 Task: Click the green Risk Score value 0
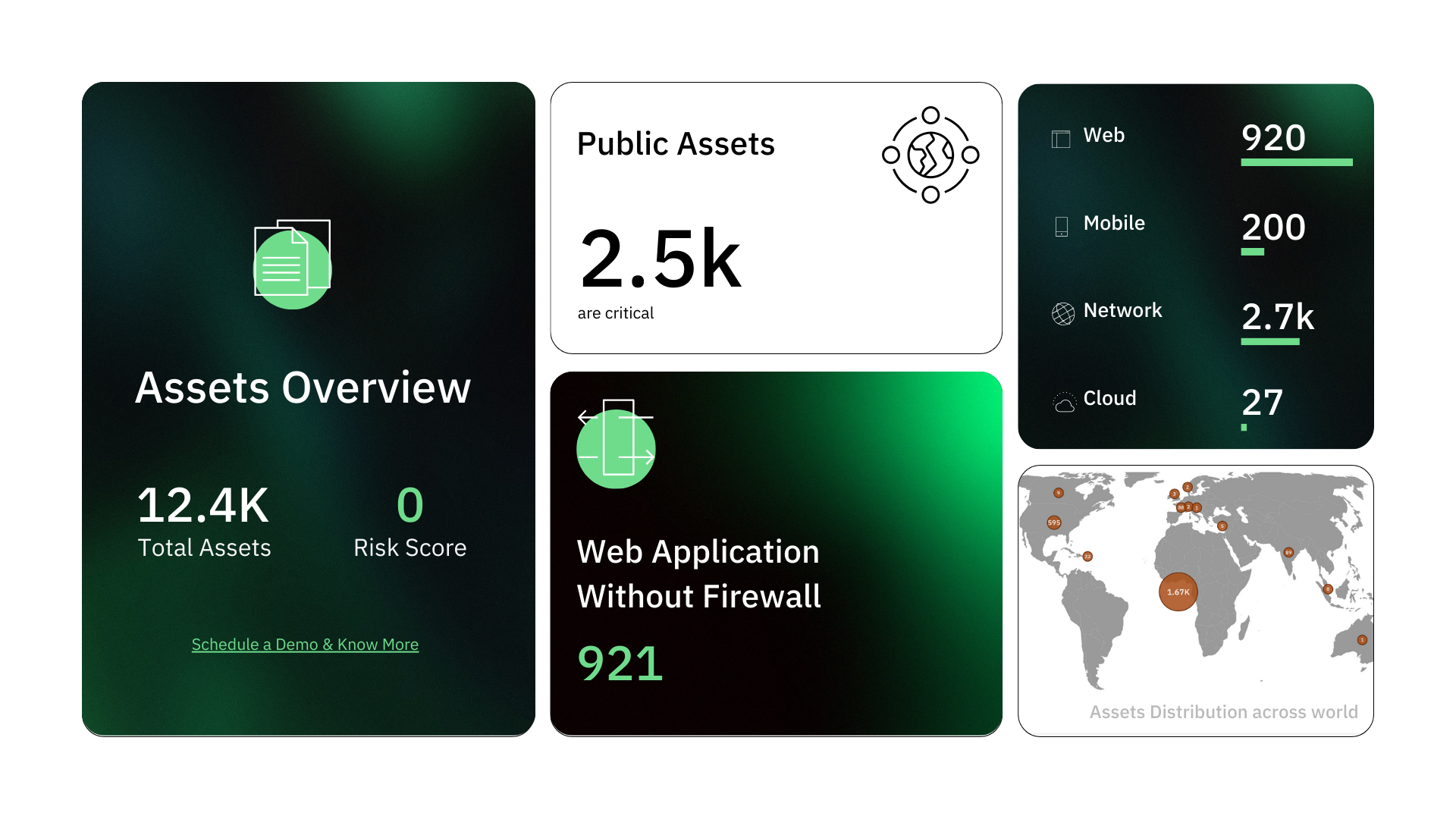(x=409, y=506)
